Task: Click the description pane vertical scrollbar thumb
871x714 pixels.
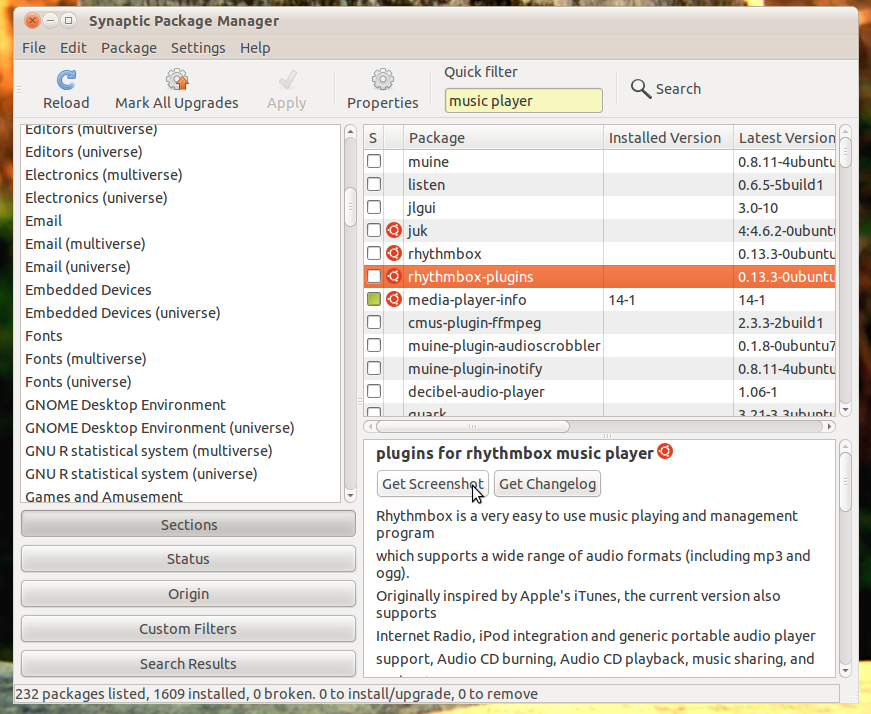Action: point(845,481)
